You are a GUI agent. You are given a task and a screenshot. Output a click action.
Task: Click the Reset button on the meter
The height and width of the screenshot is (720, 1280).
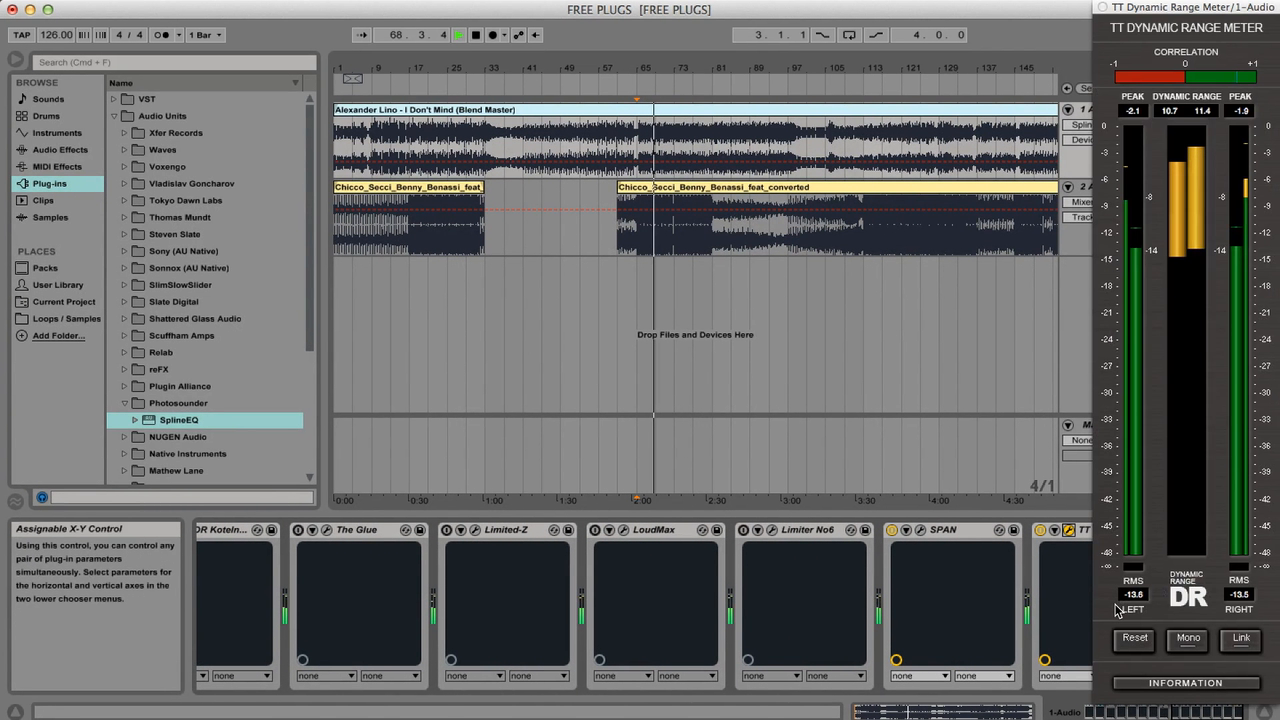click(1135, 639)
